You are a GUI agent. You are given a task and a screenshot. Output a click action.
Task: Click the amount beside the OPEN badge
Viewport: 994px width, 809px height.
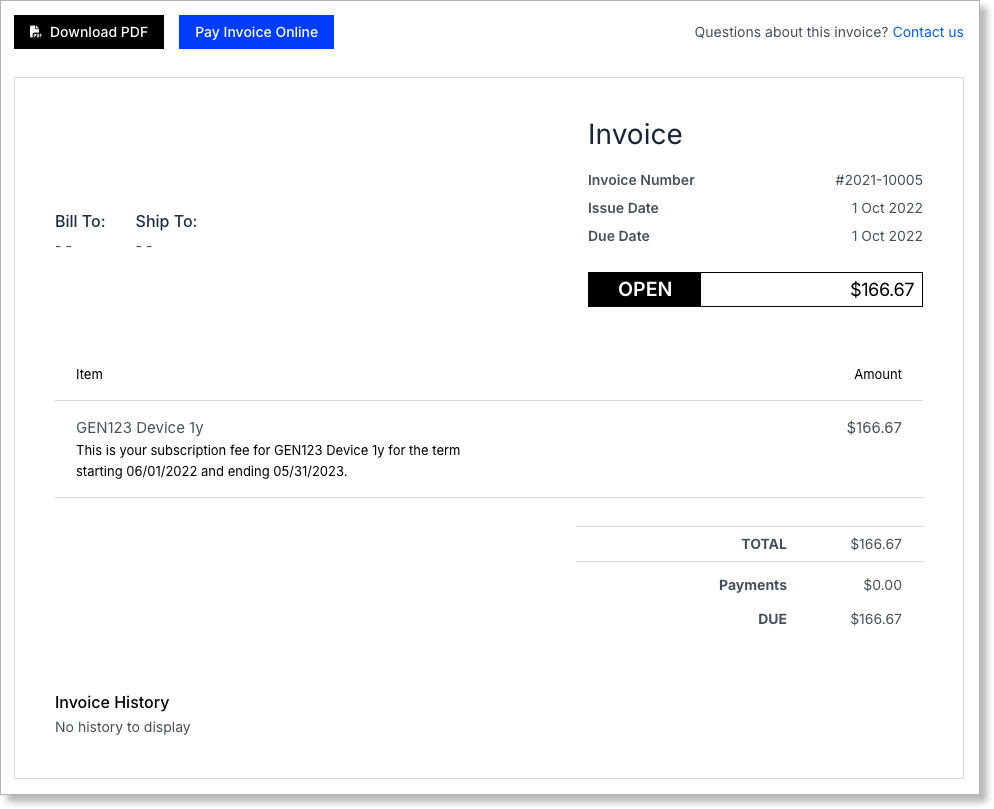click(x=881, y=290)
